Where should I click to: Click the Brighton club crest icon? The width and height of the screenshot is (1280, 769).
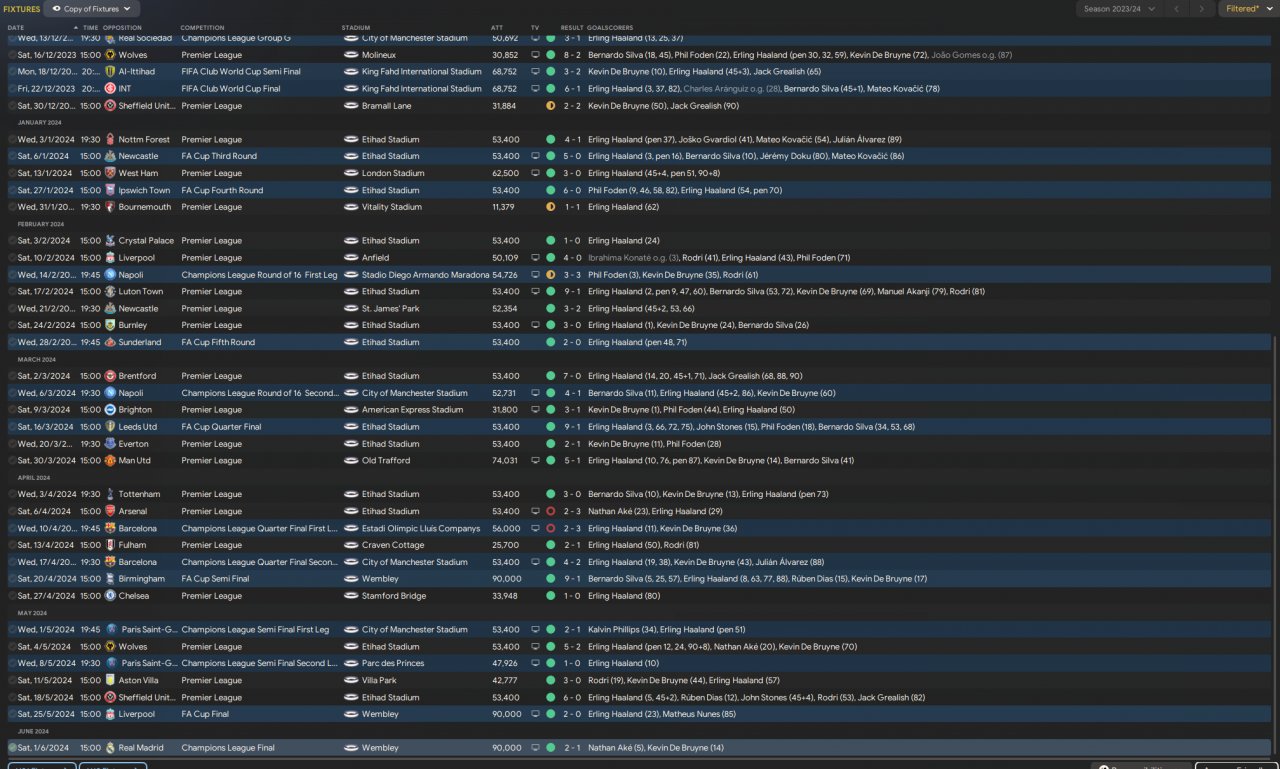[x=110, y=410]
